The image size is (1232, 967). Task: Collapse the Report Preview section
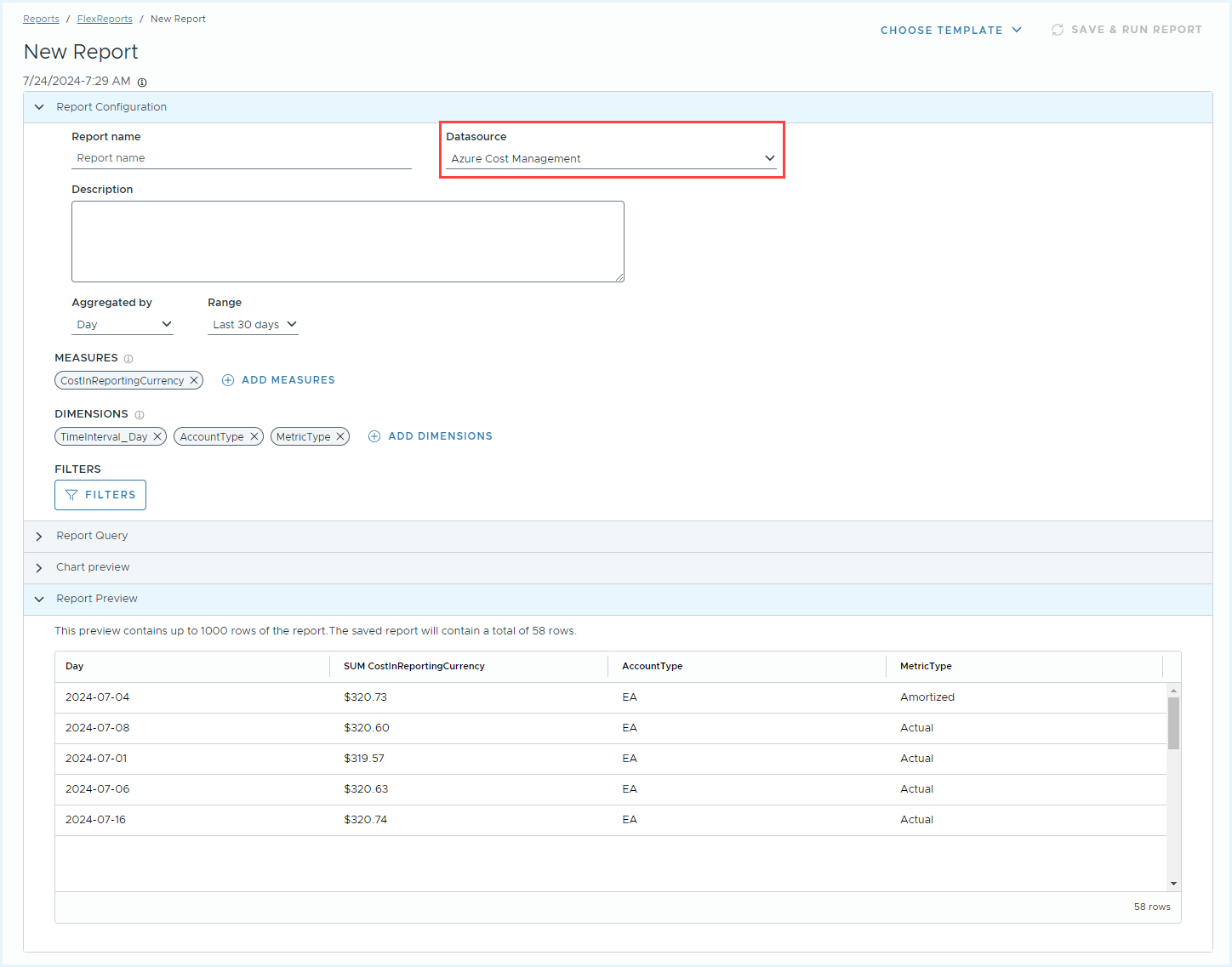[39, 600]
